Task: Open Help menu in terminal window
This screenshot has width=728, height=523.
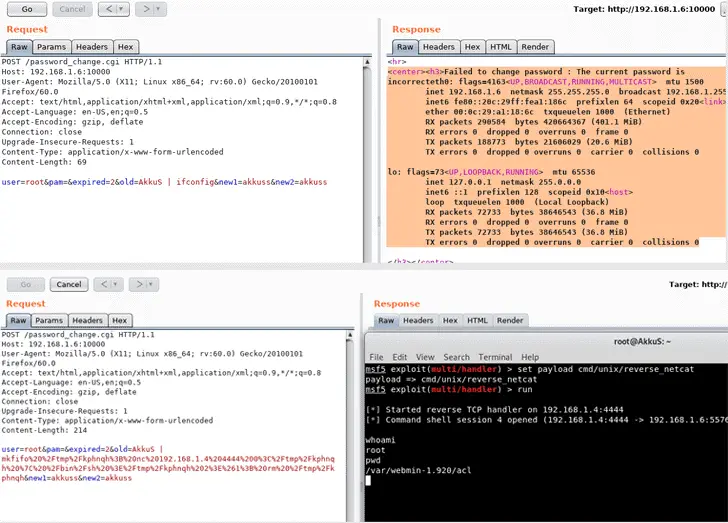Action: (530, 357)
